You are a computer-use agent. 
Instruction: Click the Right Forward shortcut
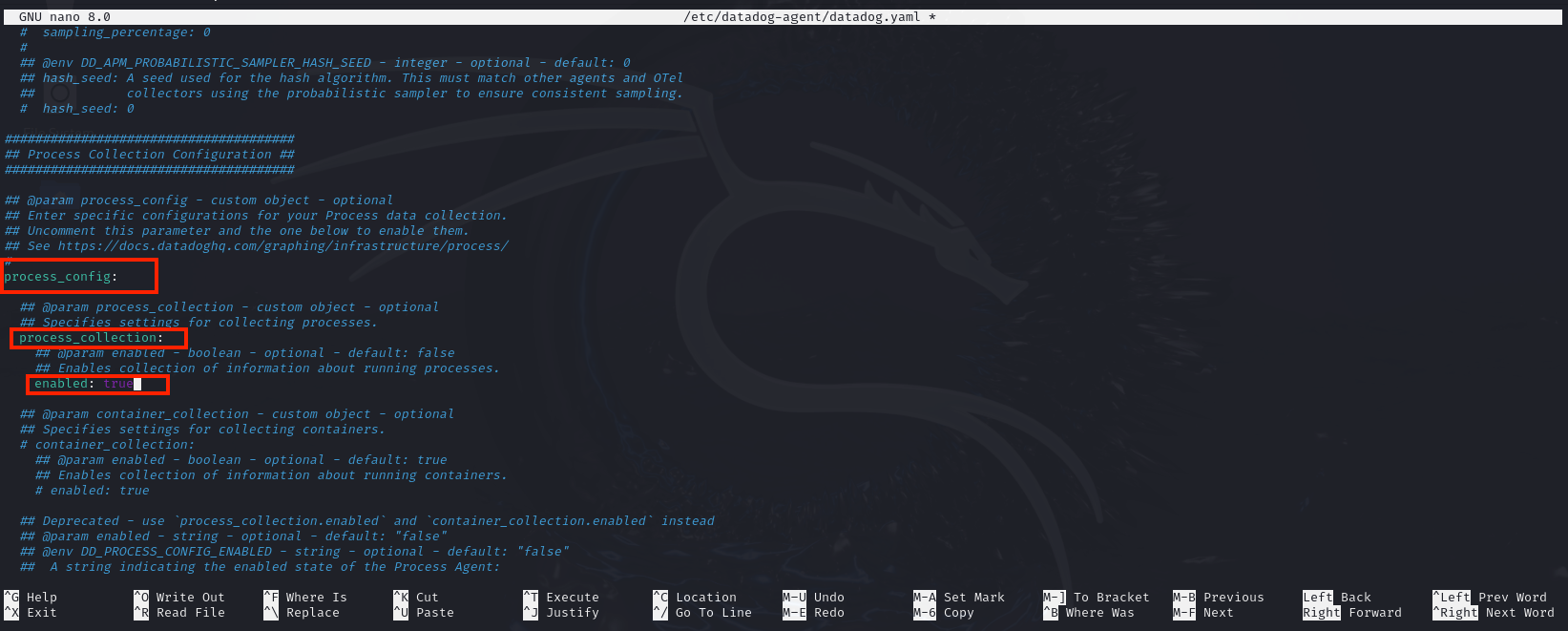pyautogui.click(x=1351, y=613)
